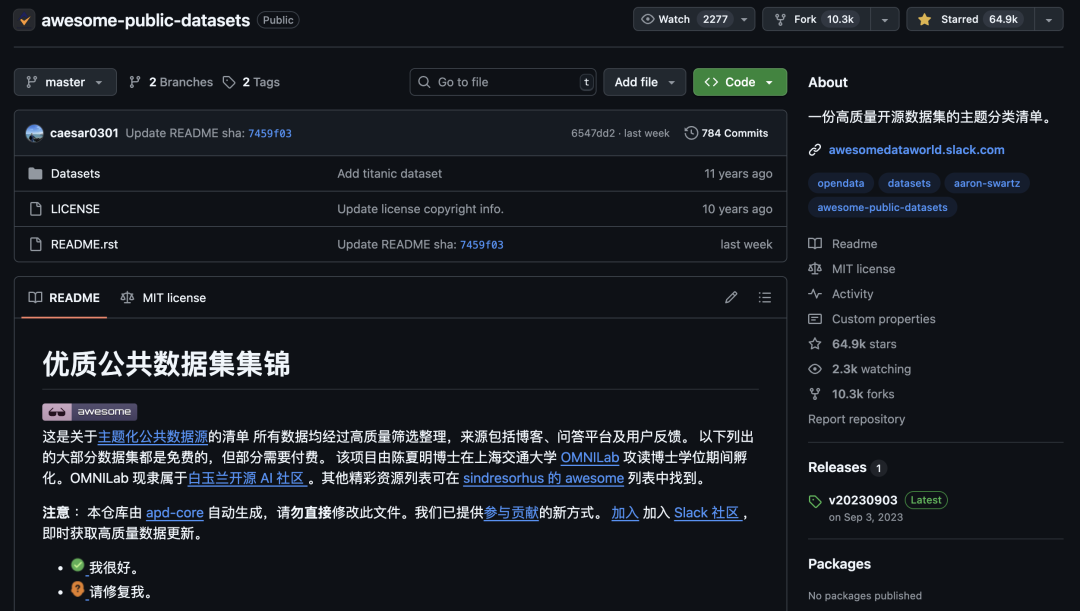Click the green checkmark status icon
This screenshot has width=1080, height=611.
78,566
